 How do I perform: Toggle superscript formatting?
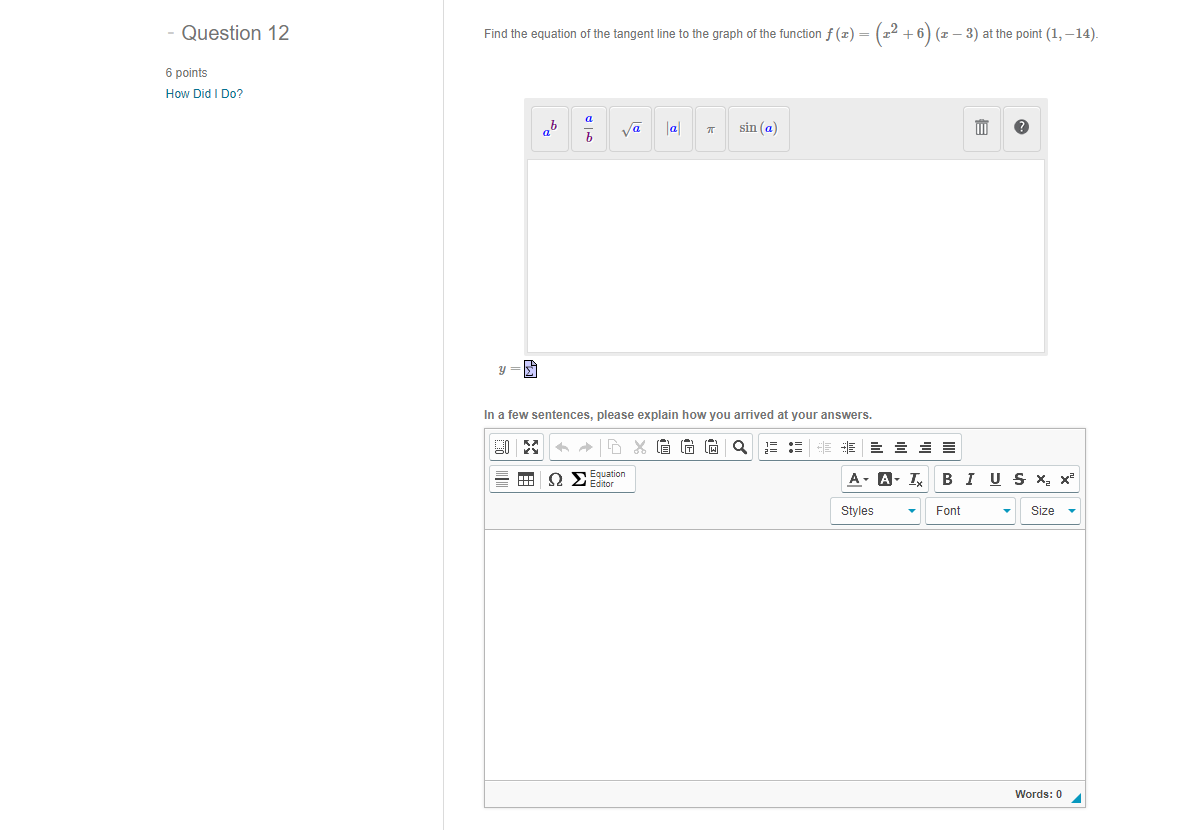[1067, 479]
